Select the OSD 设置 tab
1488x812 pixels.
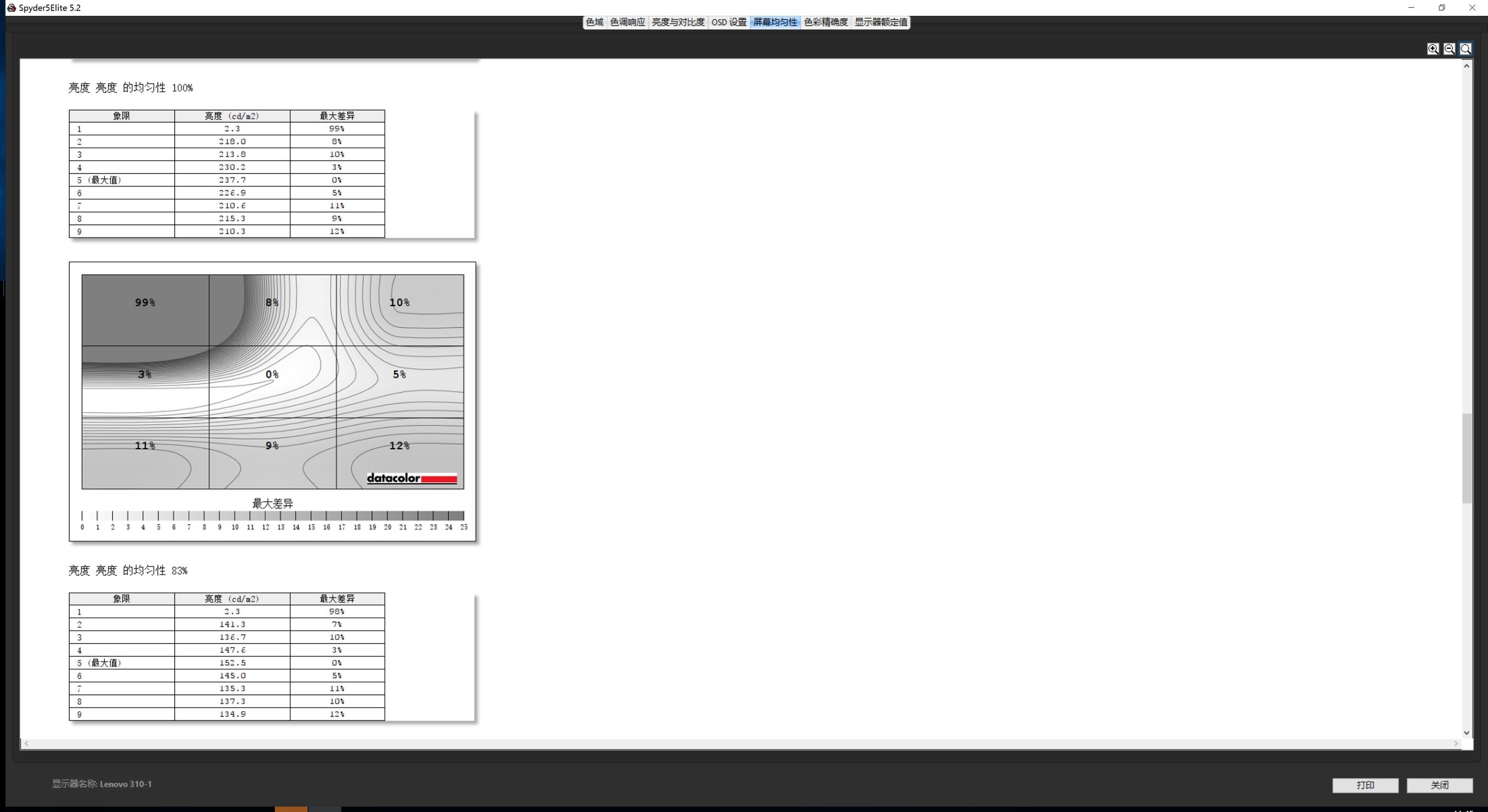(729, 22)
